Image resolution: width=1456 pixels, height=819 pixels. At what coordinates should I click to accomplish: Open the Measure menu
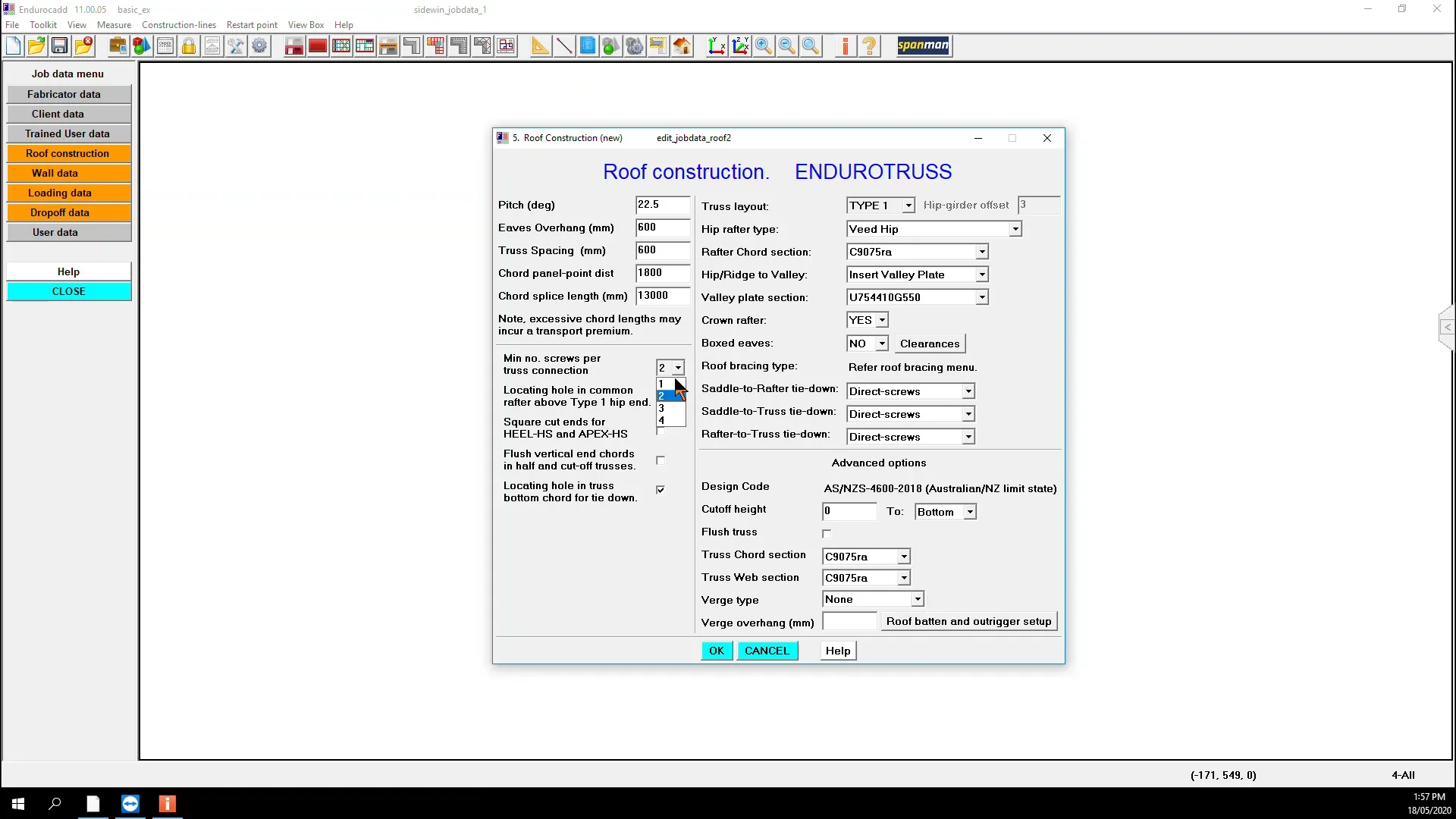(114, 25)
